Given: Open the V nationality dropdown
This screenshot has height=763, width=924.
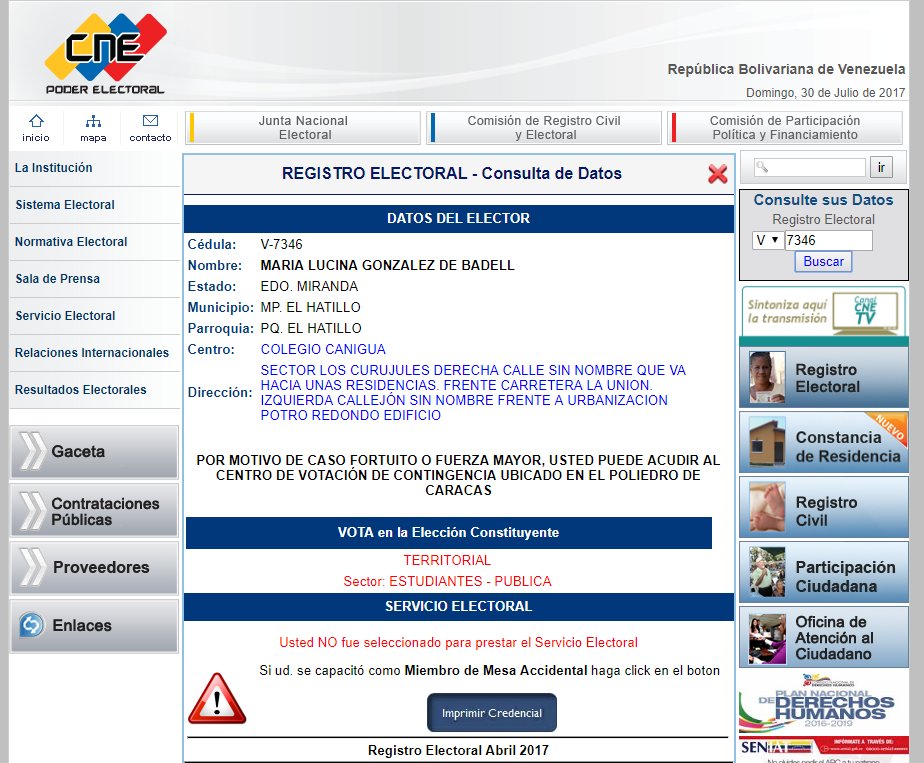Looking at the screenshot, I should [768, 240].
